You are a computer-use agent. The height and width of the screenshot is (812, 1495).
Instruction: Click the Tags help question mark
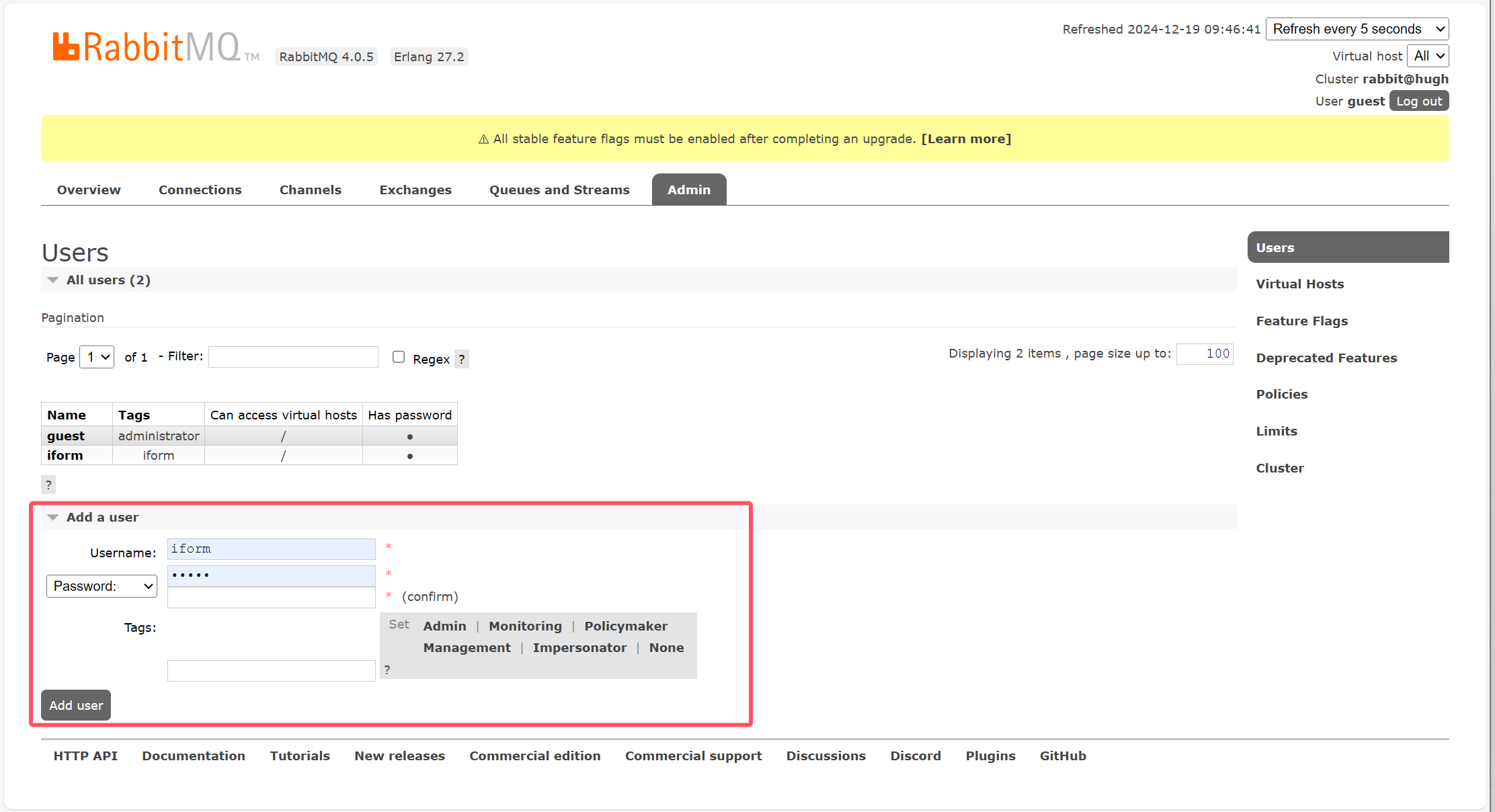pyautogui.click(x=387, y=669)
